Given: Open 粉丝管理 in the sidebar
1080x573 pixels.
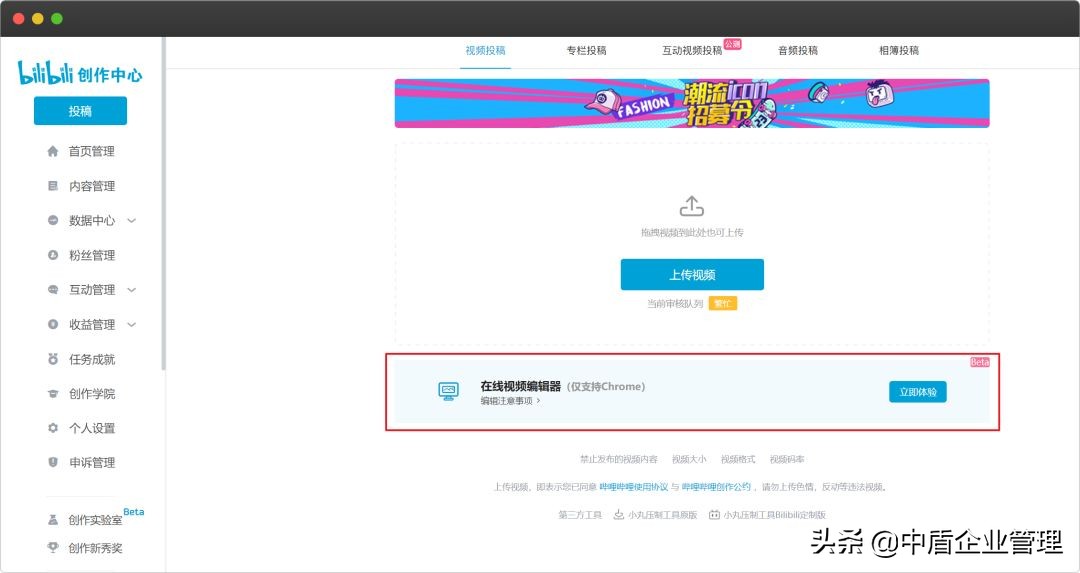Looking at the screenshot, I should tap(92, 256).
